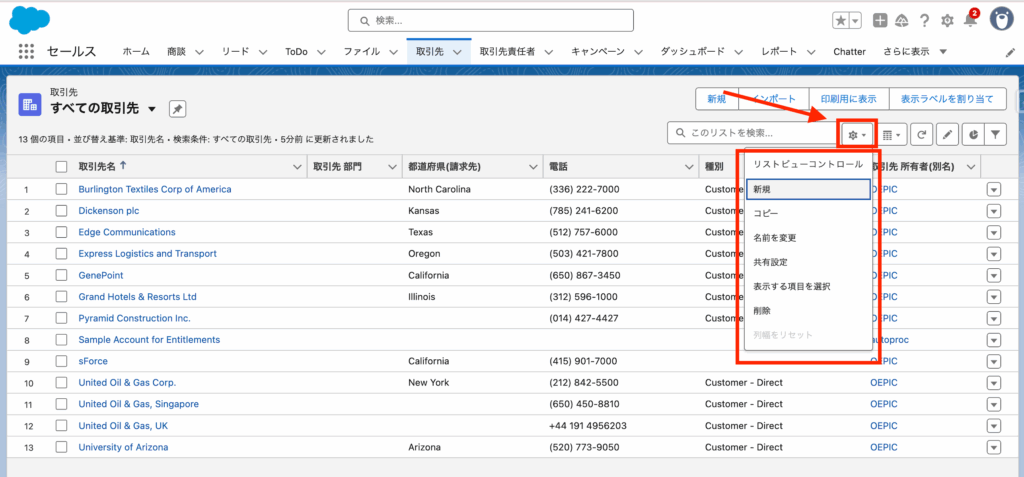Check the Grand Hotels & Resorts checkbox

61,297
